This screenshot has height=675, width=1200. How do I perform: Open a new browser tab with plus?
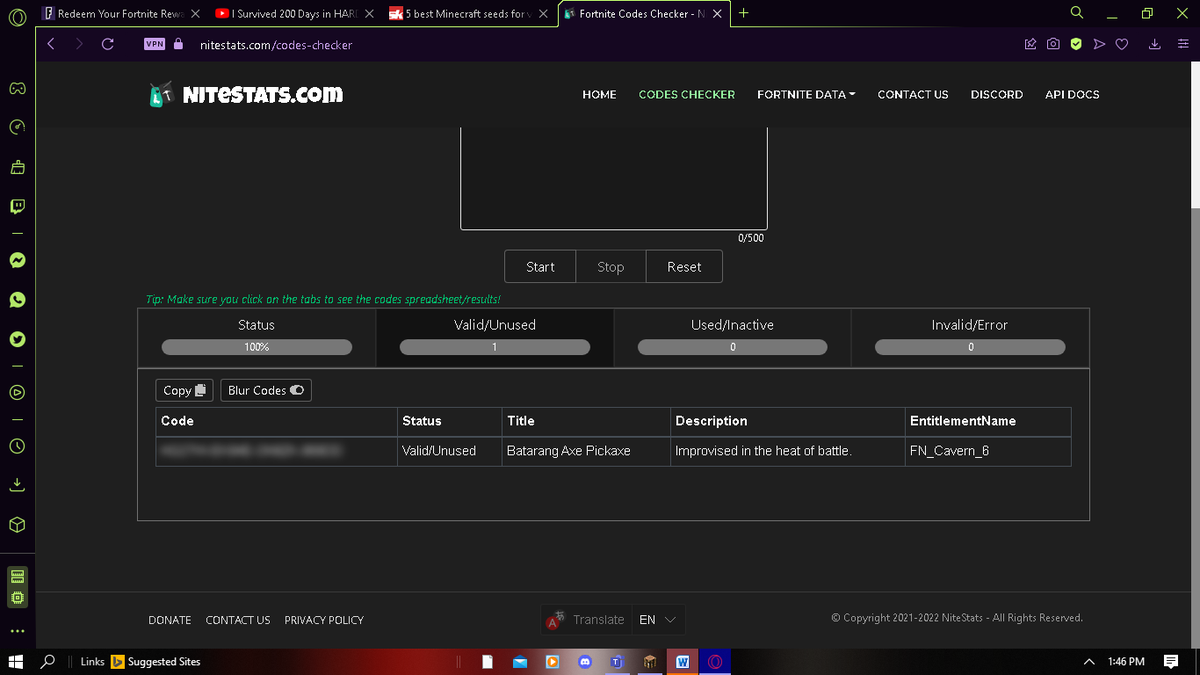[x=743, y=13]
